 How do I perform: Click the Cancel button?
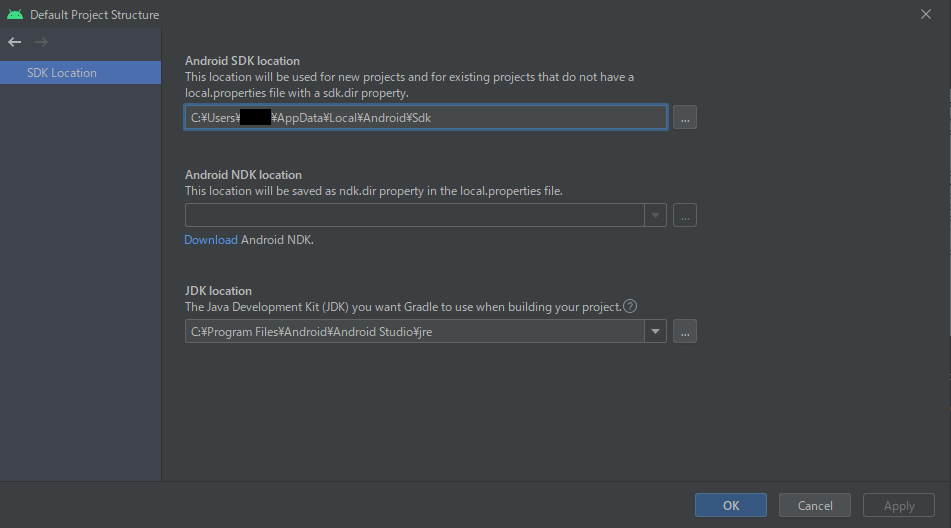point(815,506)
